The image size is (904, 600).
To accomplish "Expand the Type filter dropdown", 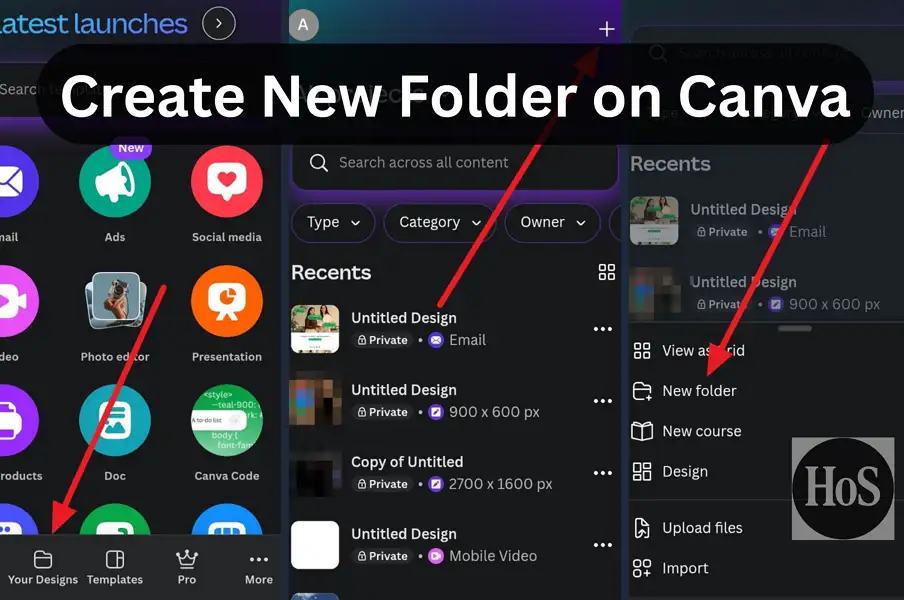I will pyautogui.click(x=333, y=223).
